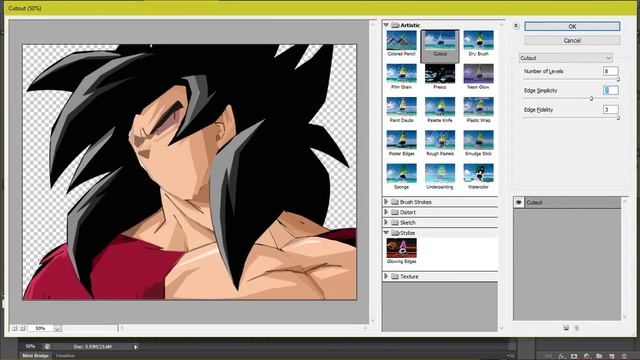The height and width of the screenshot is (360, 640).
Task: Choose the Dry Brush filter thumbnail
Action: pos(478,40)
